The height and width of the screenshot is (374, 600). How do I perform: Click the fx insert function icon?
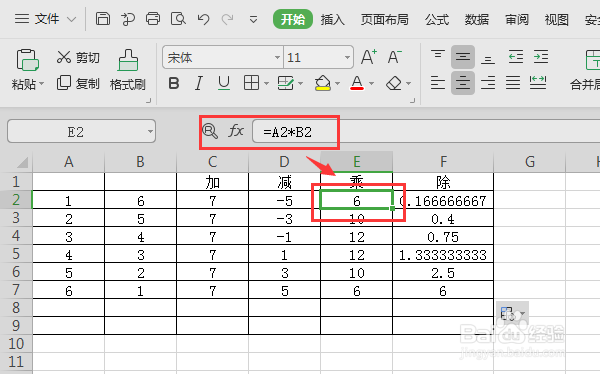pyautogui.click(x=236, y=131)
